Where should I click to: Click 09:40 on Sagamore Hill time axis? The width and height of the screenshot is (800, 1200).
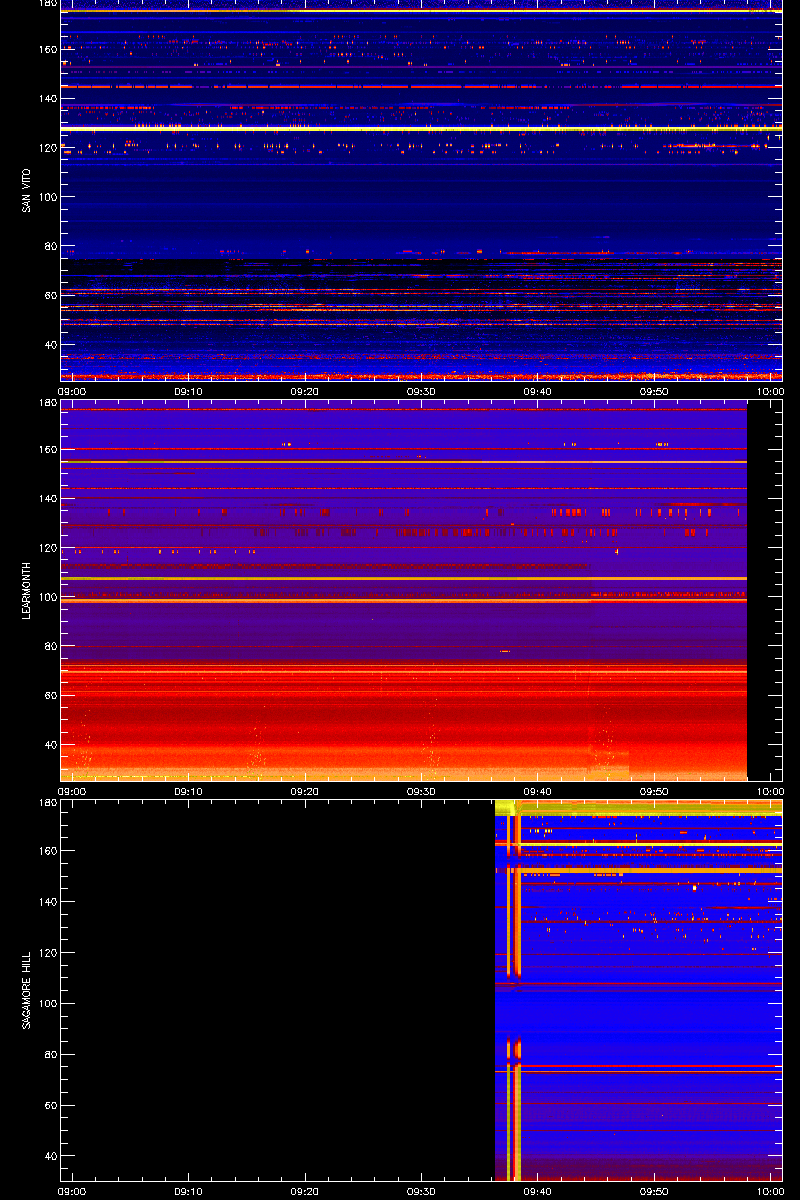tap(538, 1192)
